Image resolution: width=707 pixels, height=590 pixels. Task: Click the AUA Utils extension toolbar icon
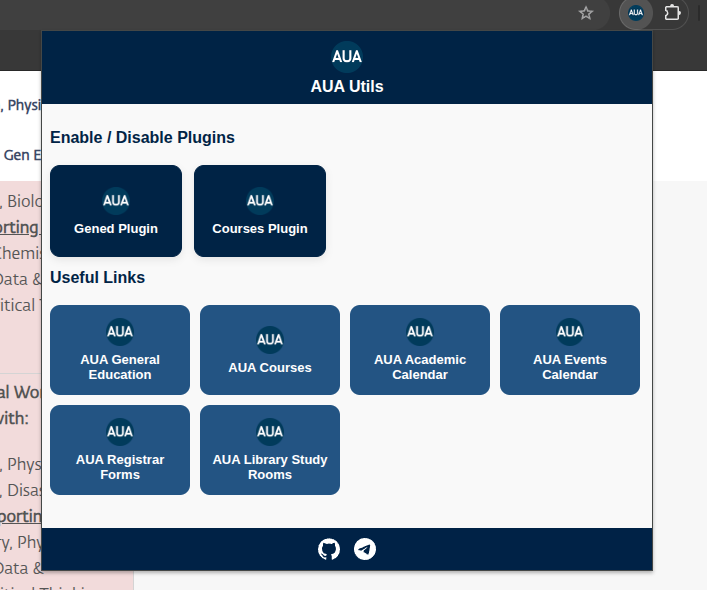pos(636,13)
